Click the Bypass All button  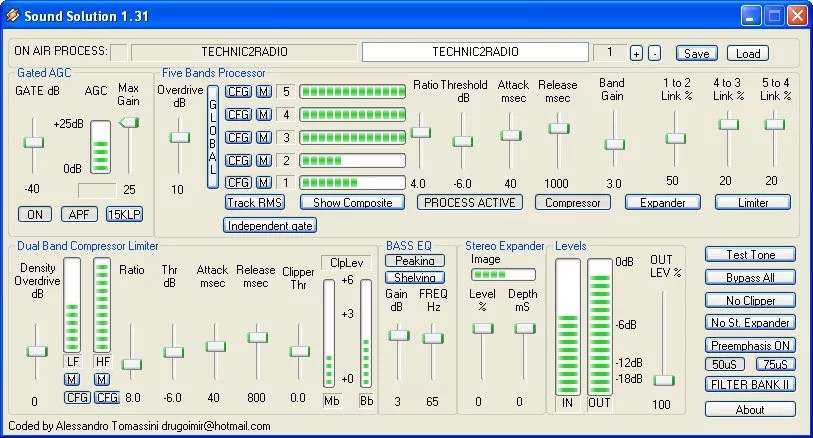click(750, 277)
